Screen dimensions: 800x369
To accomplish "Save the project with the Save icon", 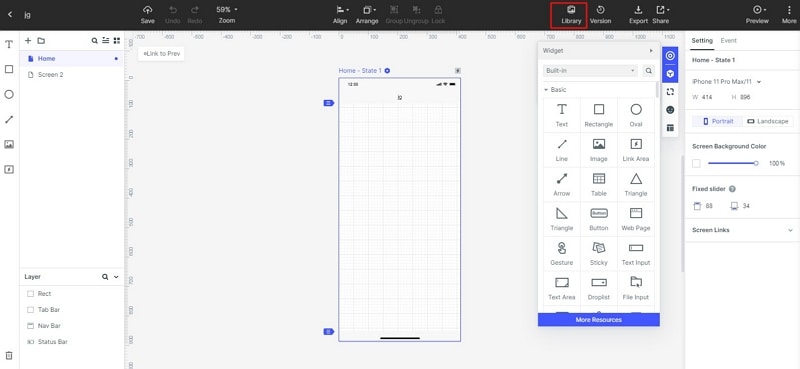I will (147, 15).
